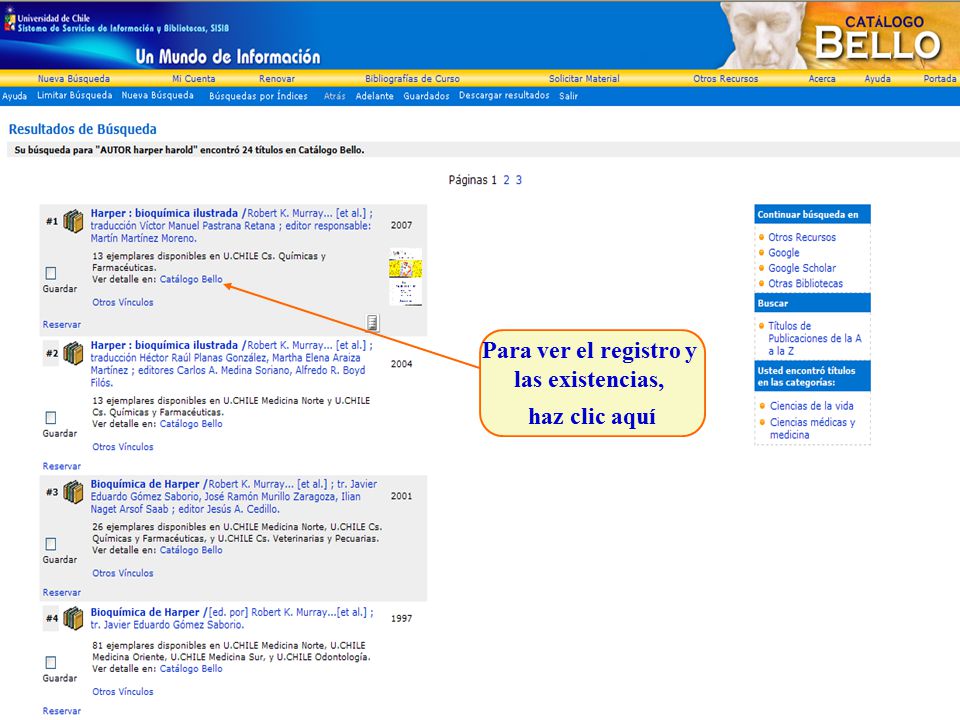The height and width of the screenshot is (720, 960).
Task: Click the book icon beside result #4
Action: click(x=73, y=618)
